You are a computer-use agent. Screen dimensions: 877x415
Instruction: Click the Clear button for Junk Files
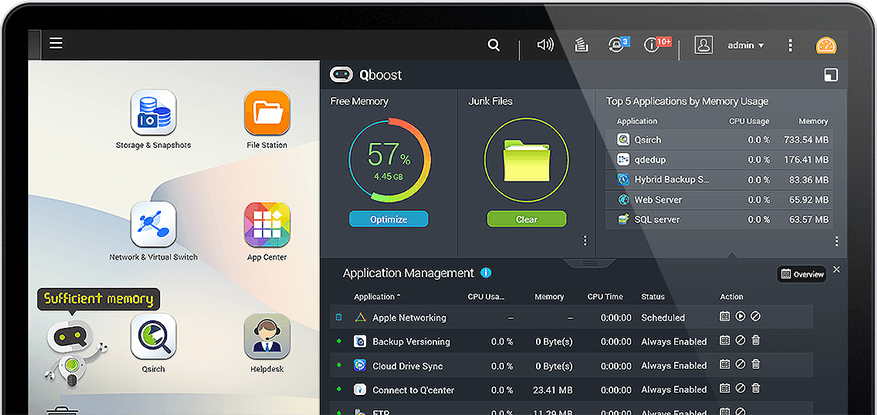point(526,219)
